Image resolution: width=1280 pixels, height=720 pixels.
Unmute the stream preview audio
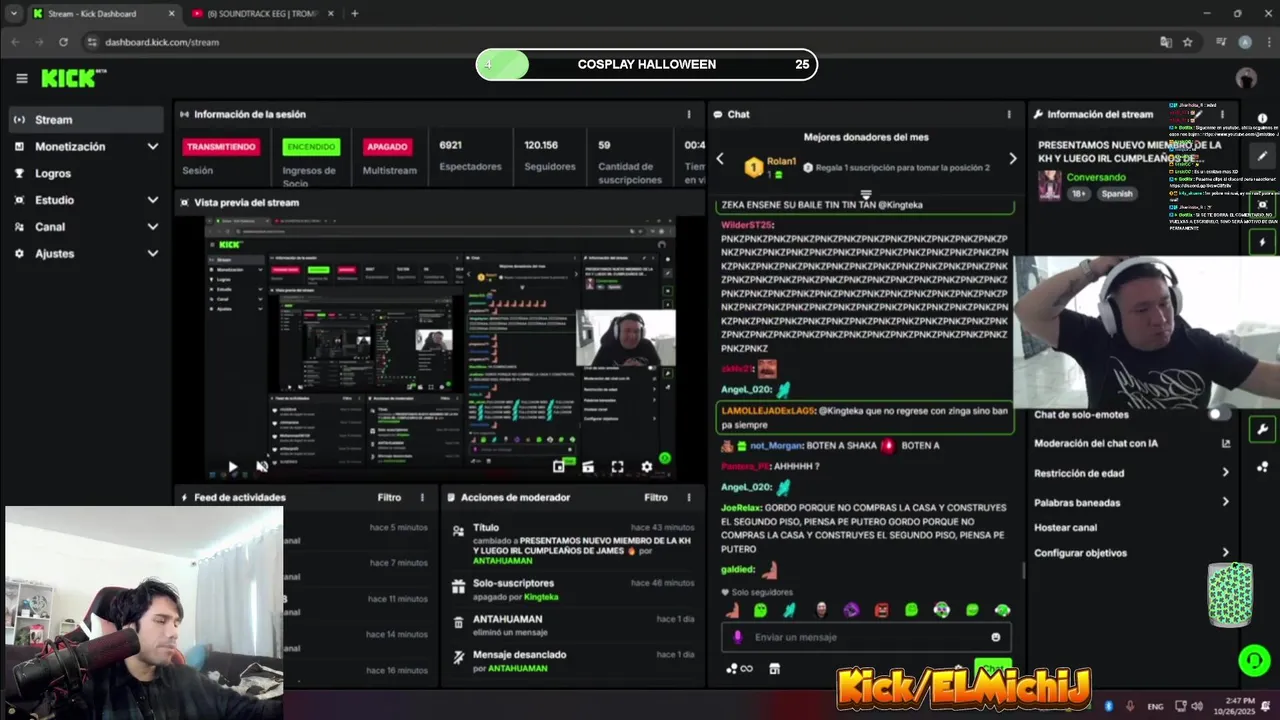tap(262, 466)
